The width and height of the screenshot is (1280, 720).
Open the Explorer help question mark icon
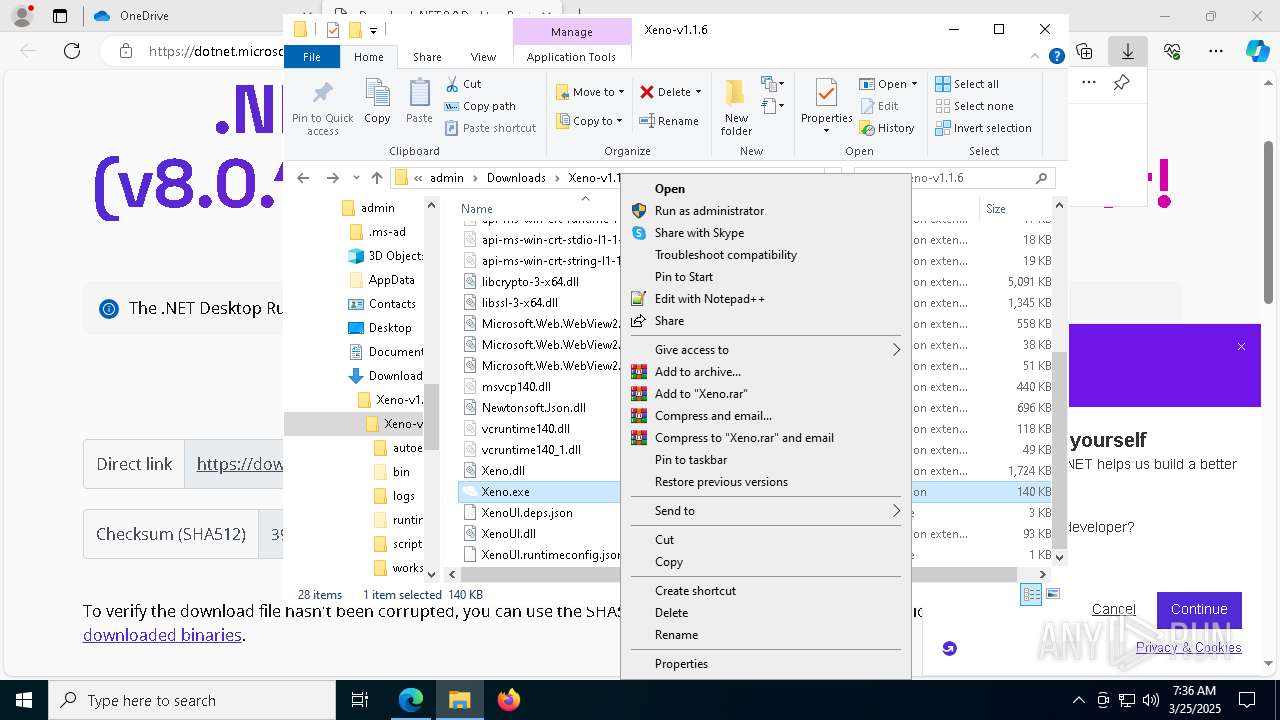tap(1056, 57)
